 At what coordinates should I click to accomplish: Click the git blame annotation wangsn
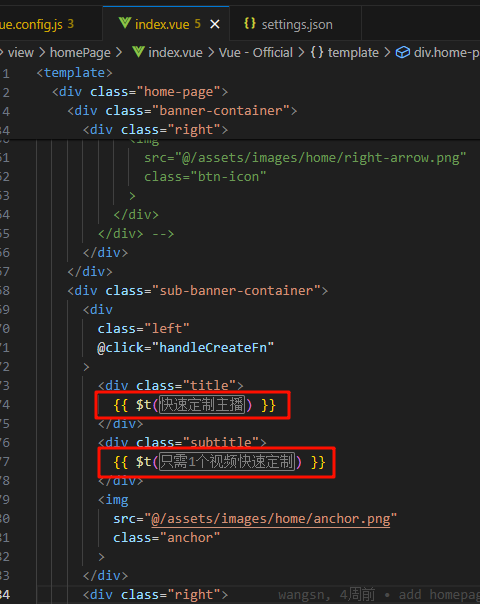[300, 595]
